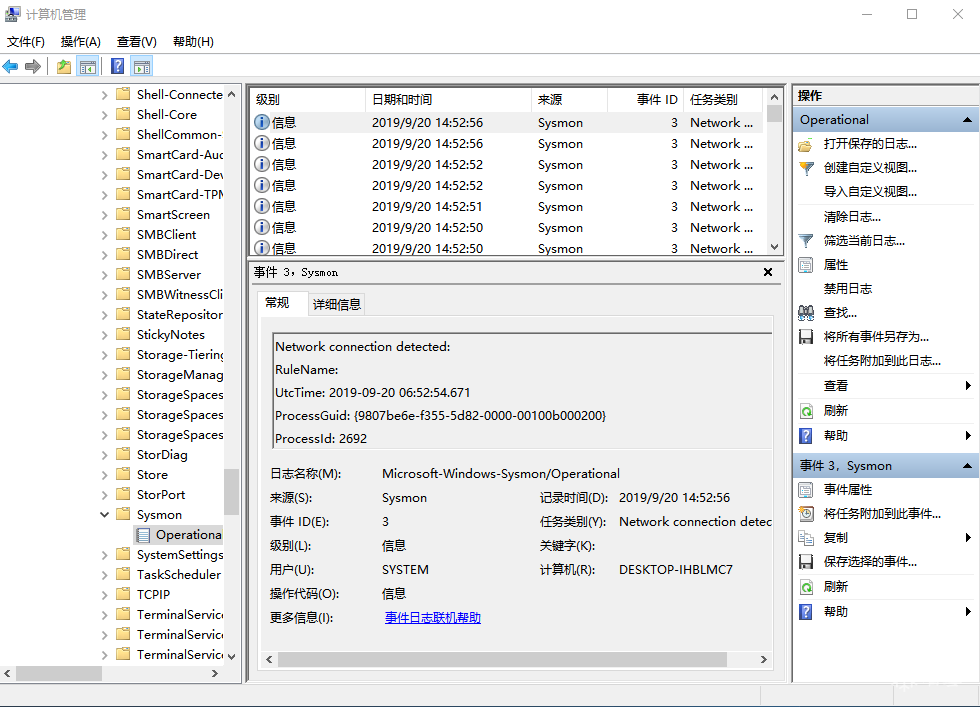The width and height of the screenshot is (980, 708).
Task: Click the tree pane horizontal scroll left arrow
Action: 8,674
